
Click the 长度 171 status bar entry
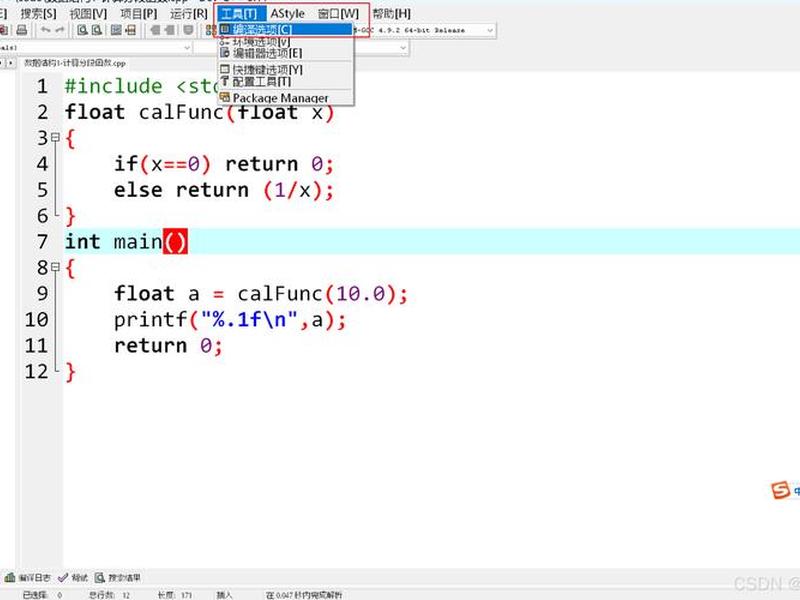click(x=174, y=595)
